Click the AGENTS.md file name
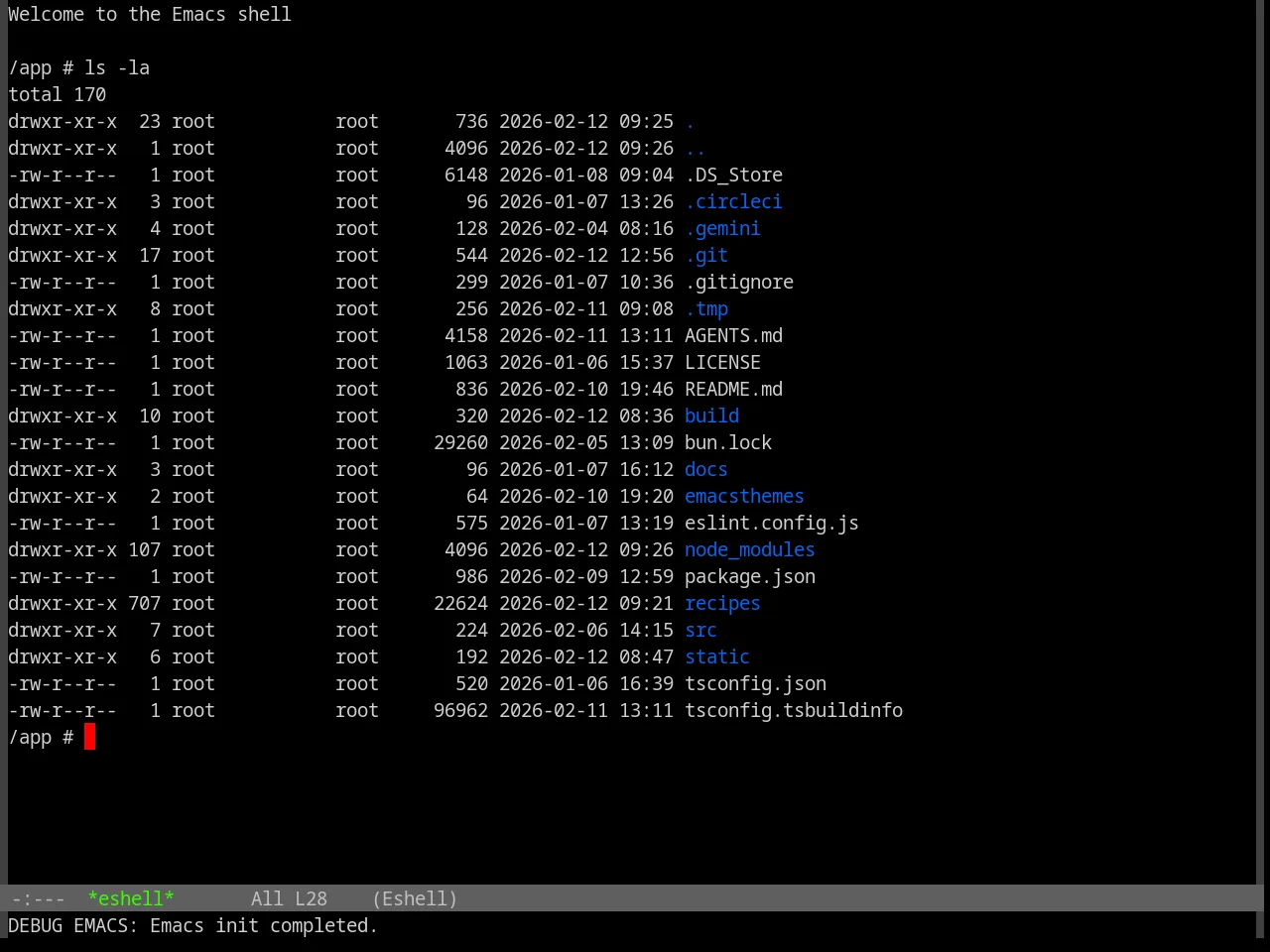 tap(733, 335)
